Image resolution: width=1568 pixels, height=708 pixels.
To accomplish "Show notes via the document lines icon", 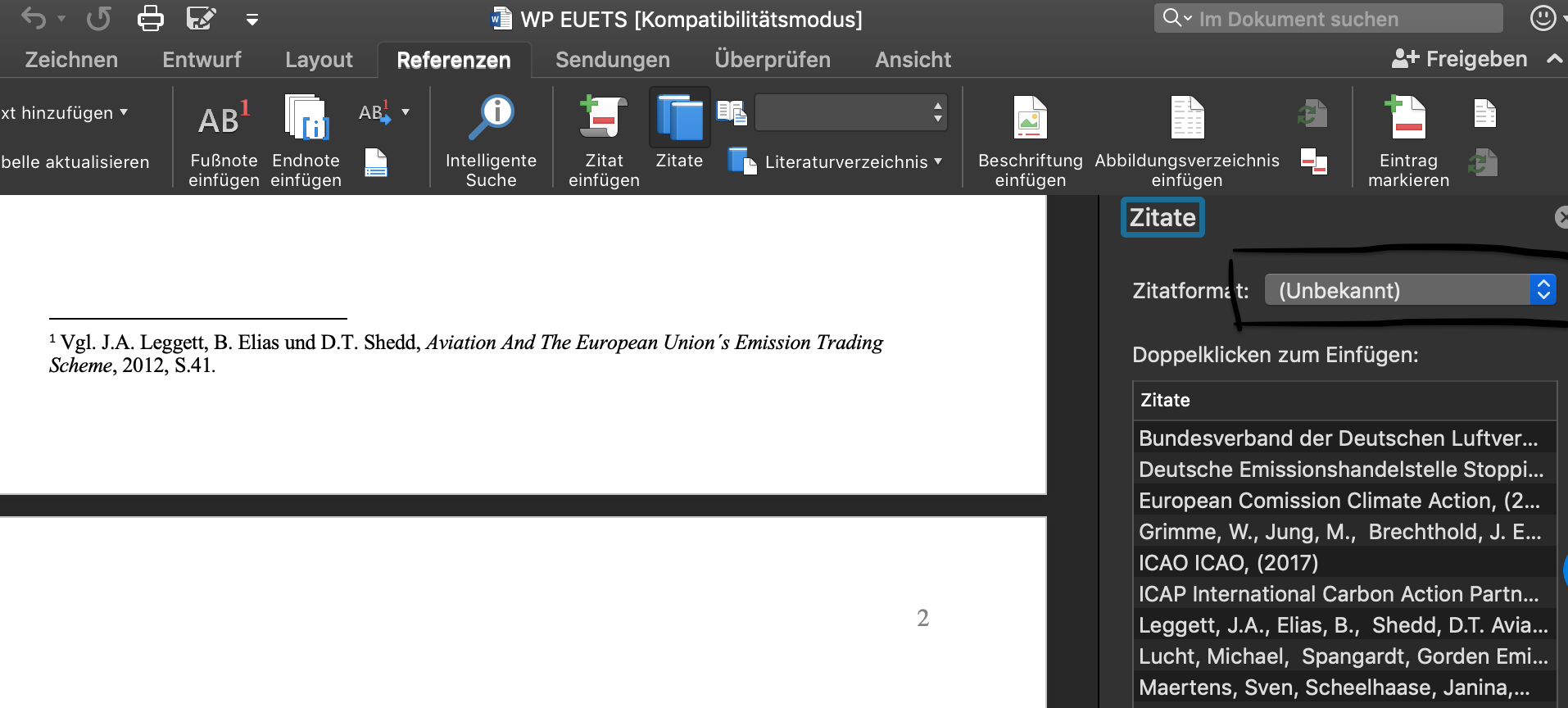I will 376,163.
